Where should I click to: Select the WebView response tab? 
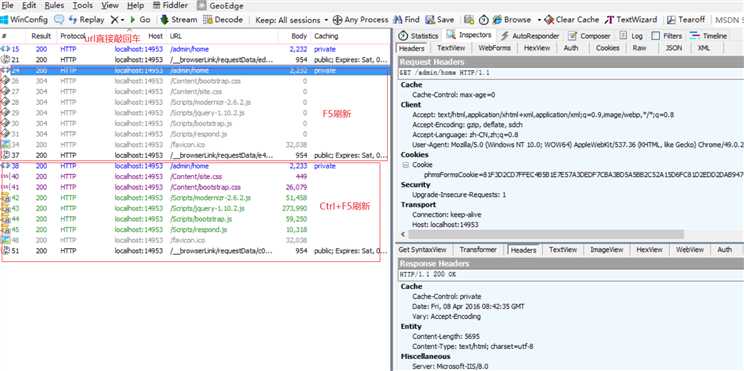coord(689,250)
